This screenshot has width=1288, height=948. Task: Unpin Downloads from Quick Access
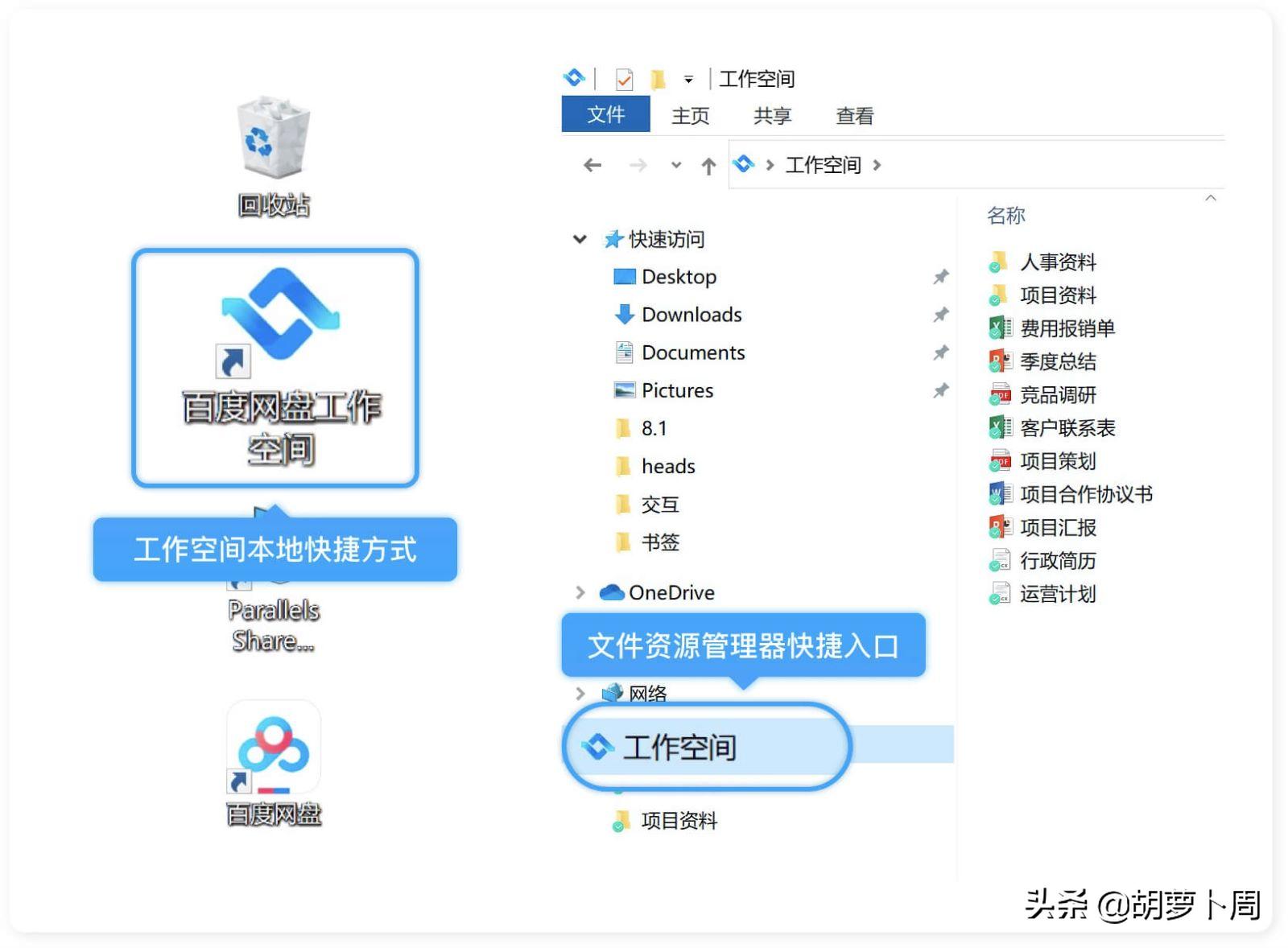940,315
